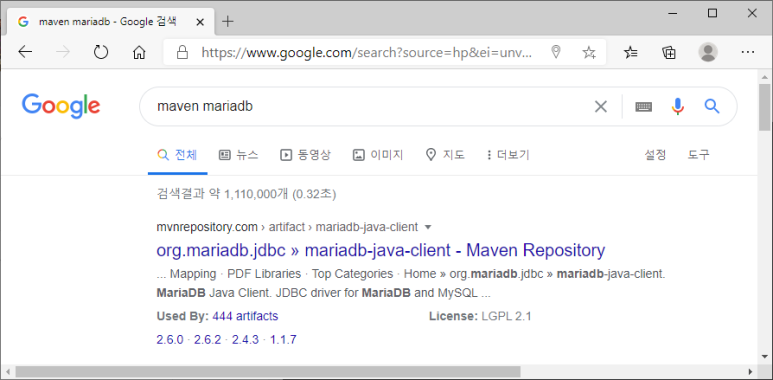
Task: Open the 444 artifacts link
Action: point(245,316)
